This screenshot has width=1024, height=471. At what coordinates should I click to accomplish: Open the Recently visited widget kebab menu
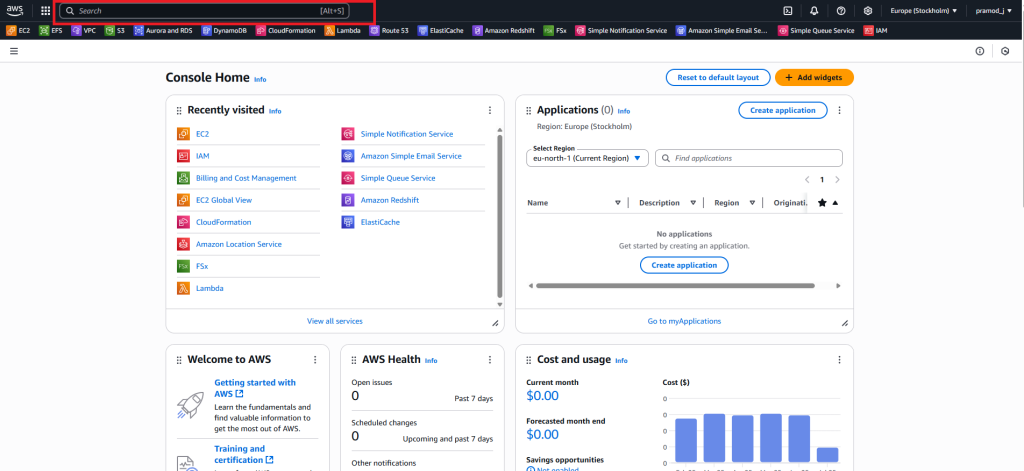point(490,110)
